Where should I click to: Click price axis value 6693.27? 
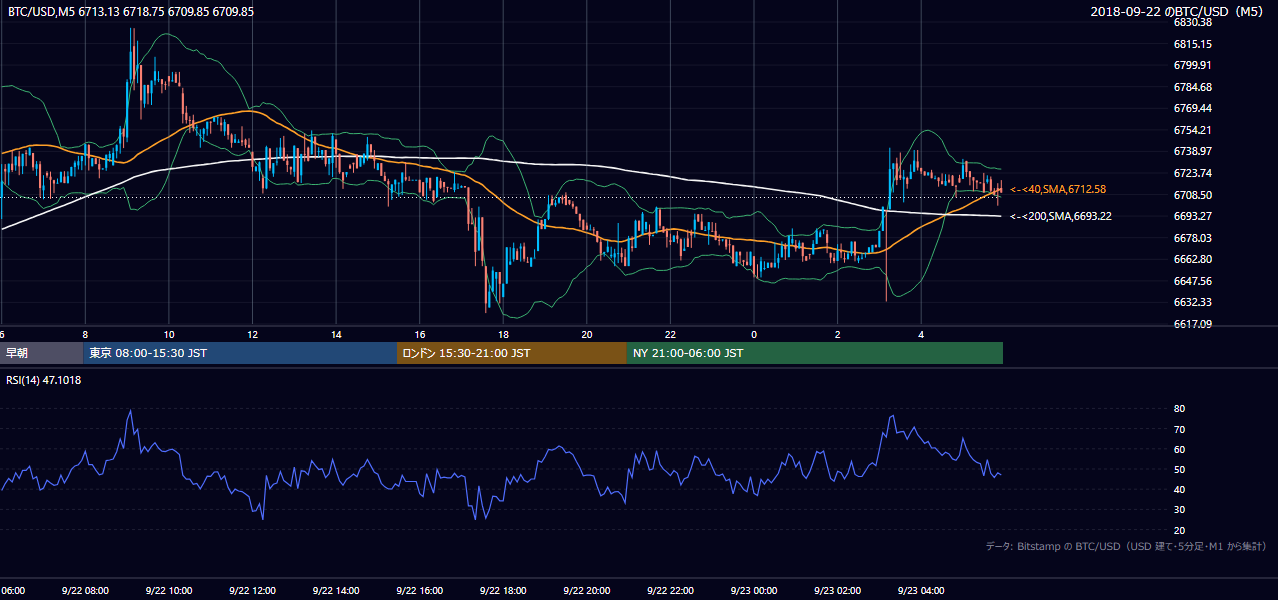(x=1193, y=216)
